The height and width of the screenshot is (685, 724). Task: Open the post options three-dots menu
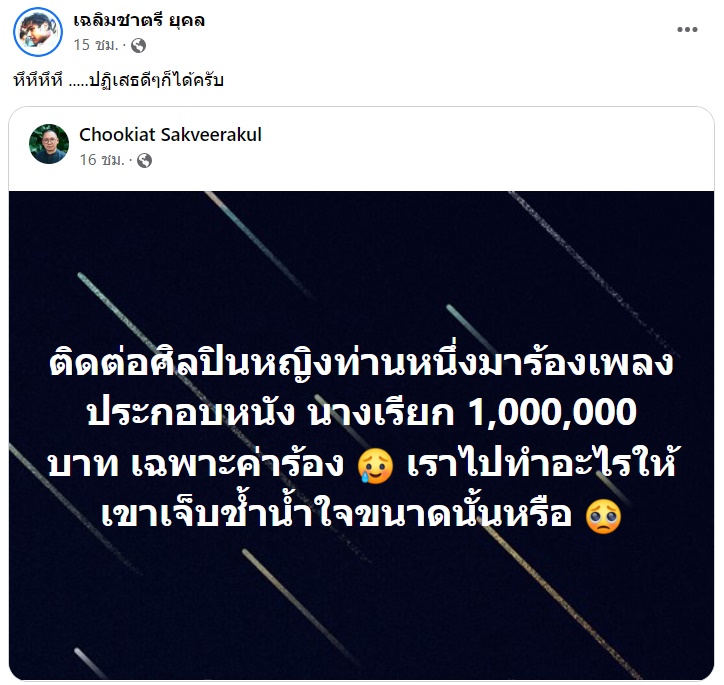[687, 30]
